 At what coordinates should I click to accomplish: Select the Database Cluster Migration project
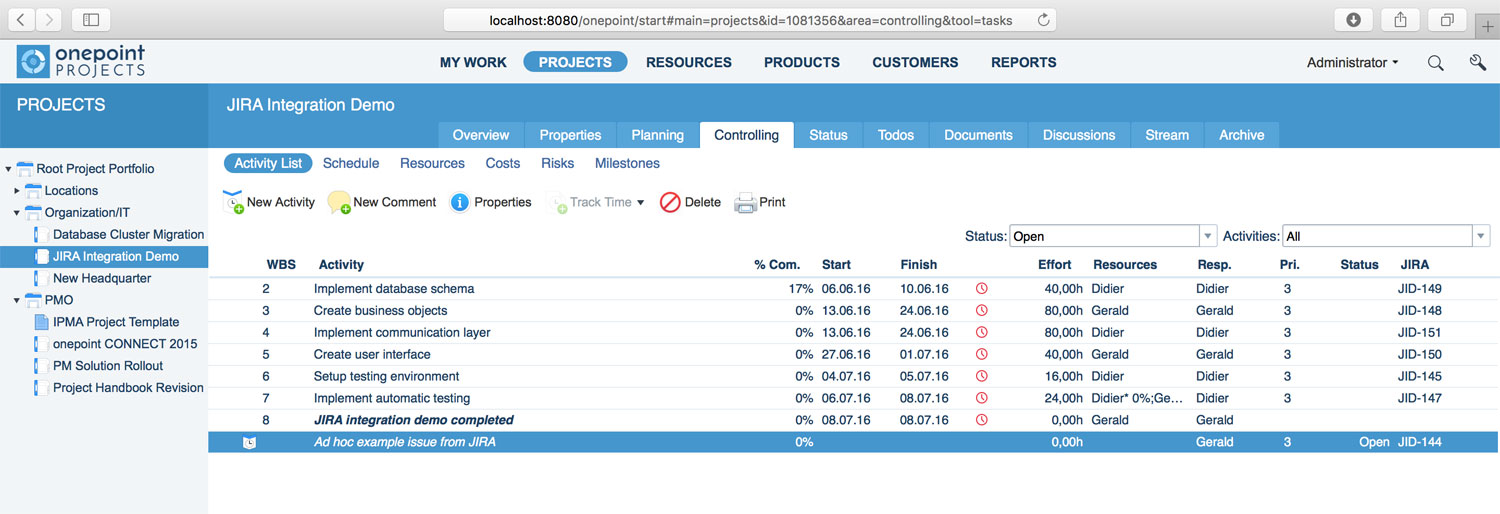pos(128,234)
